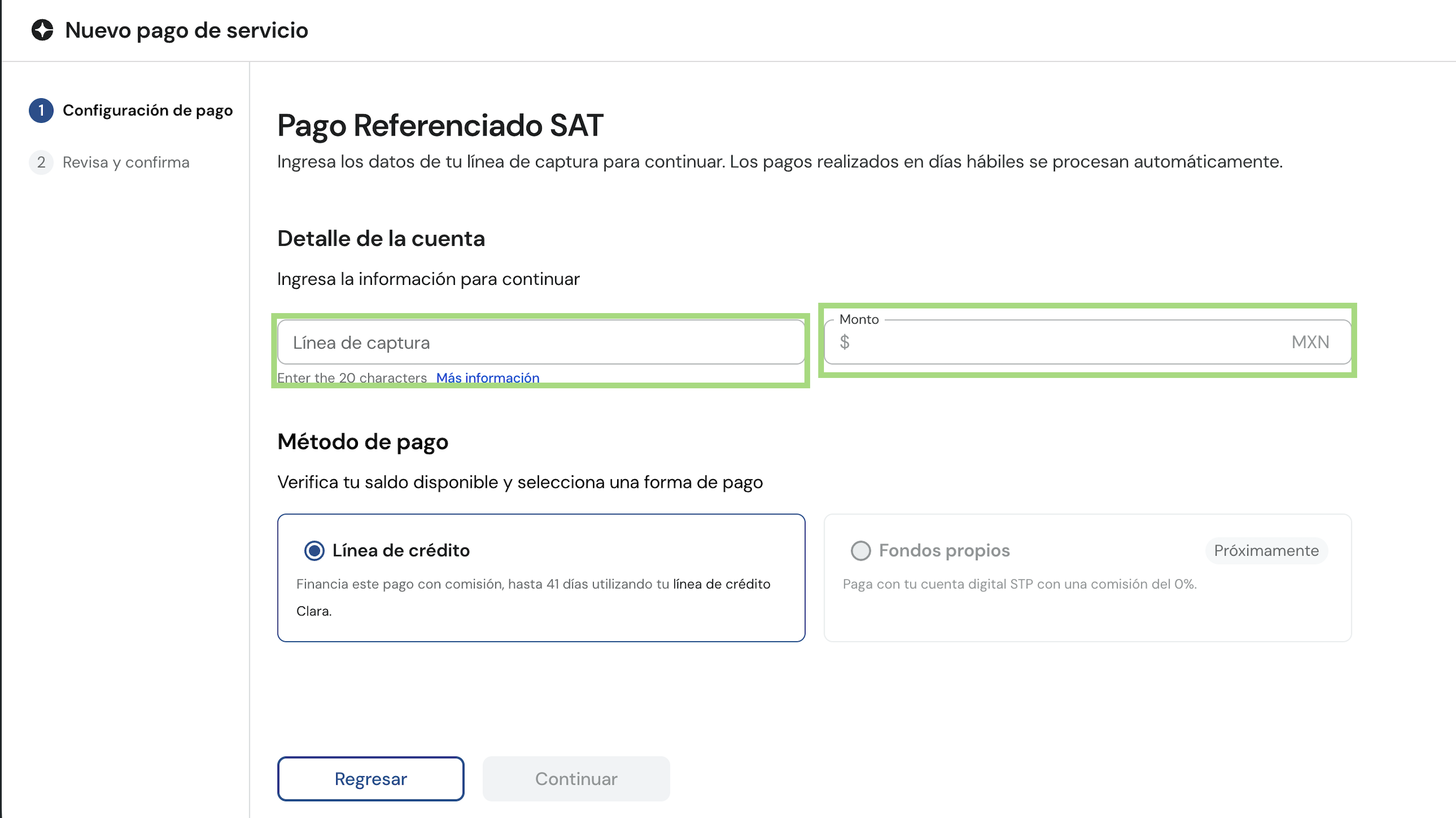Viewport: 1456px width, 818px height.
Task: Open the Configuración de pago step
Action: pos(148,110)
